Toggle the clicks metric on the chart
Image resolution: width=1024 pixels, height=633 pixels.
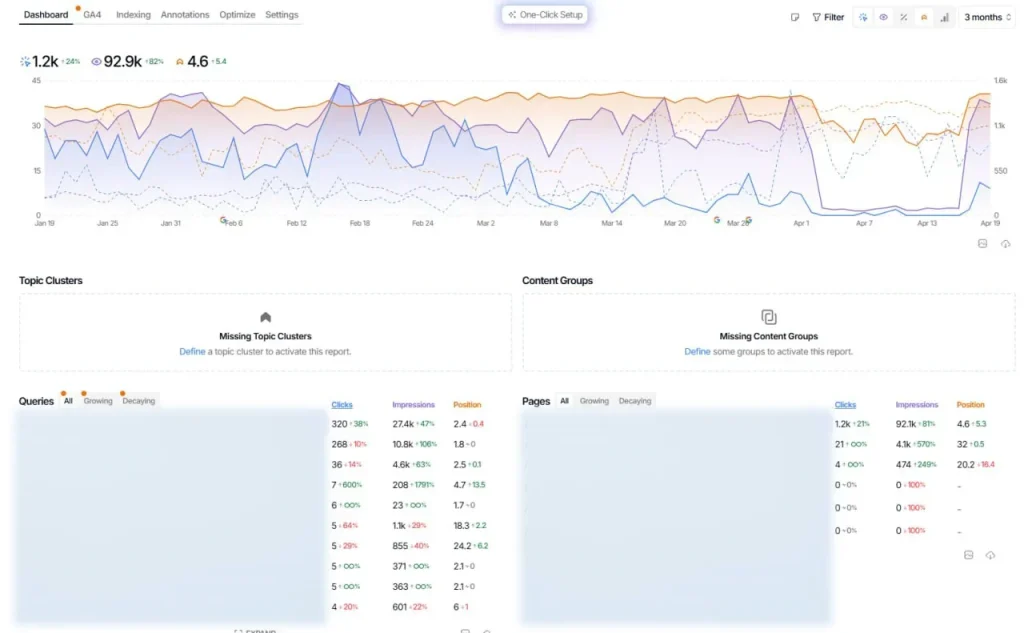(x=863, y=17)
